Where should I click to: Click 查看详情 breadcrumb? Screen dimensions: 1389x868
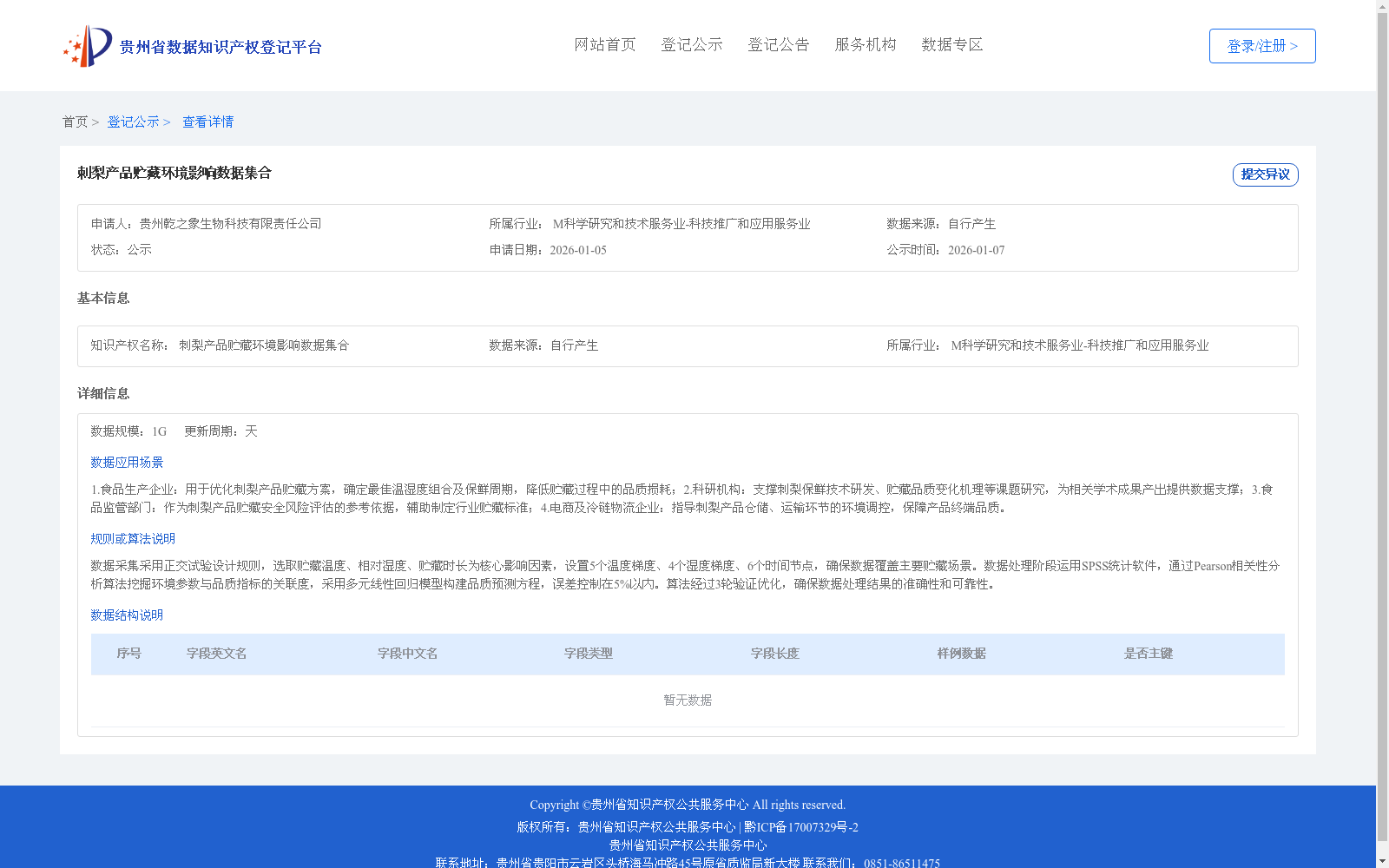(x=207, y=122)
